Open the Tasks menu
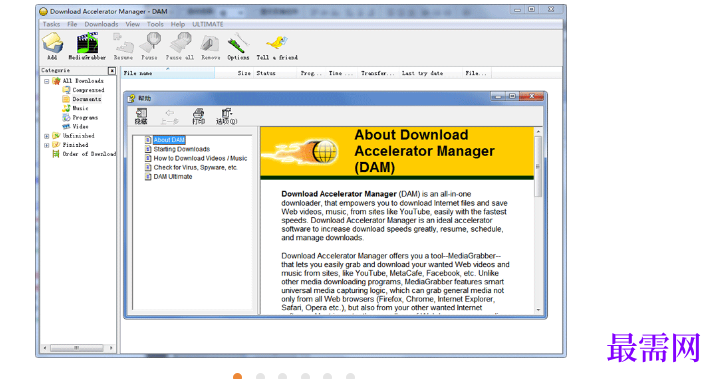Image resolution: width=719 pixels, height=379 pixels. (51, 24)
